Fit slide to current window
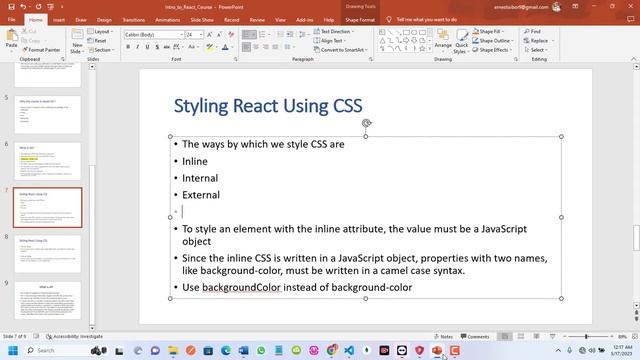The height and width of the screenshot is (360, 640). coord(635,336)
